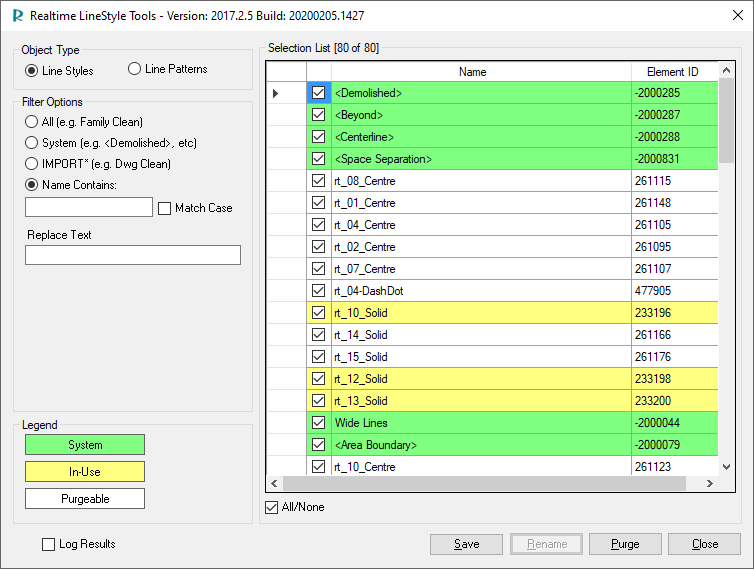Select the rt_04-DashDot name cell
The height and width of the screenshot is (569, 754).
pos(481,291)
